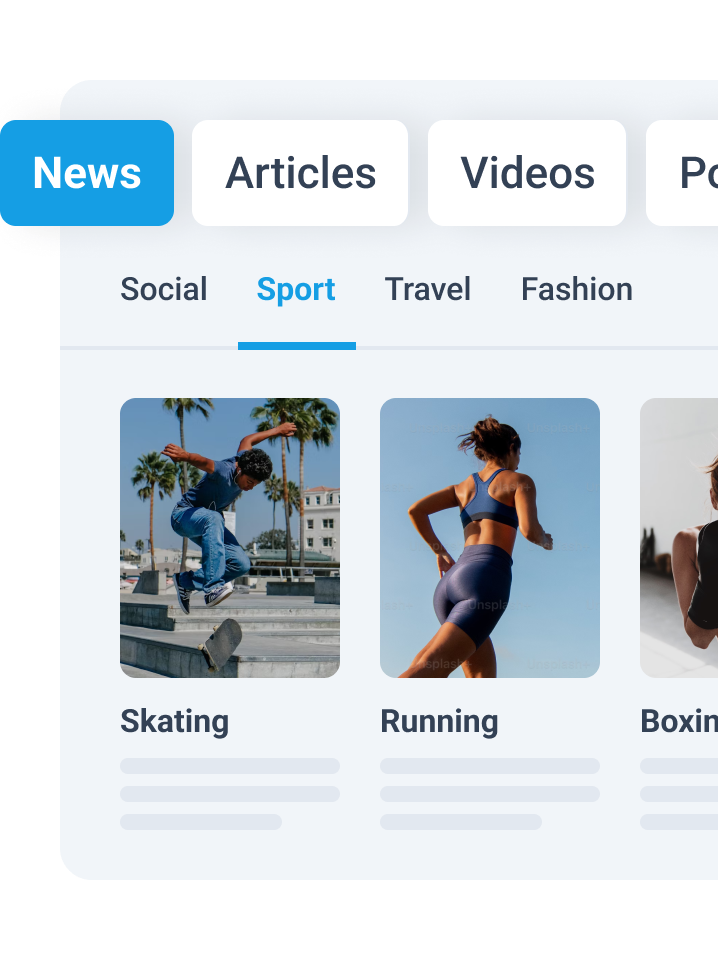The height and width of the screenshot is (960, 718).
Task: Select the Sport sub-tab
Action: (296, 290)
